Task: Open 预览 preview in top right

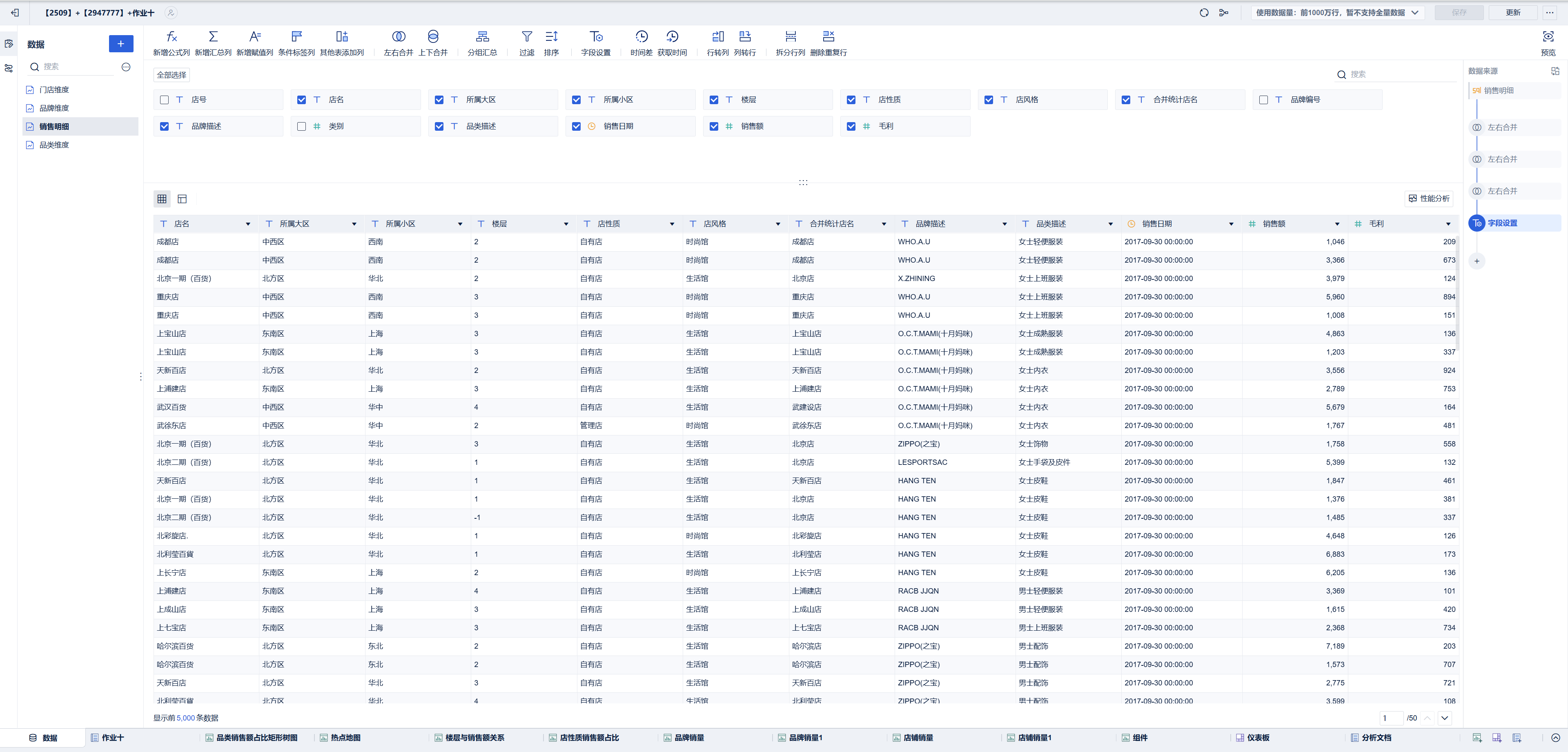Action: (1547, 37)
